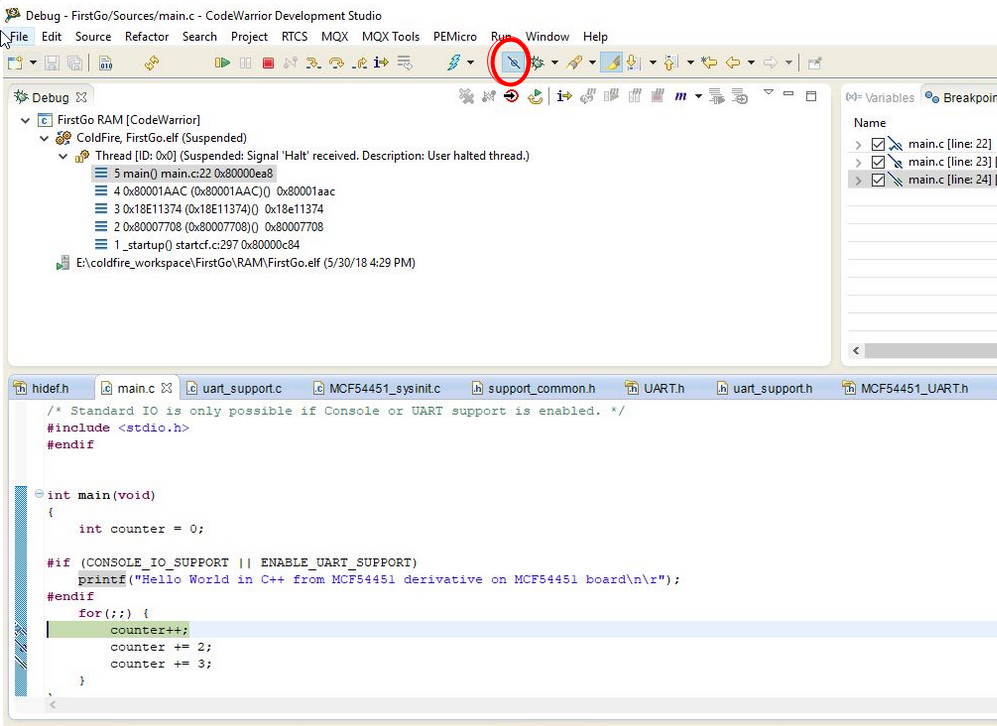Click Restart icon in Debug view
The height and width of the screenshot is (726, 997).
535,97
